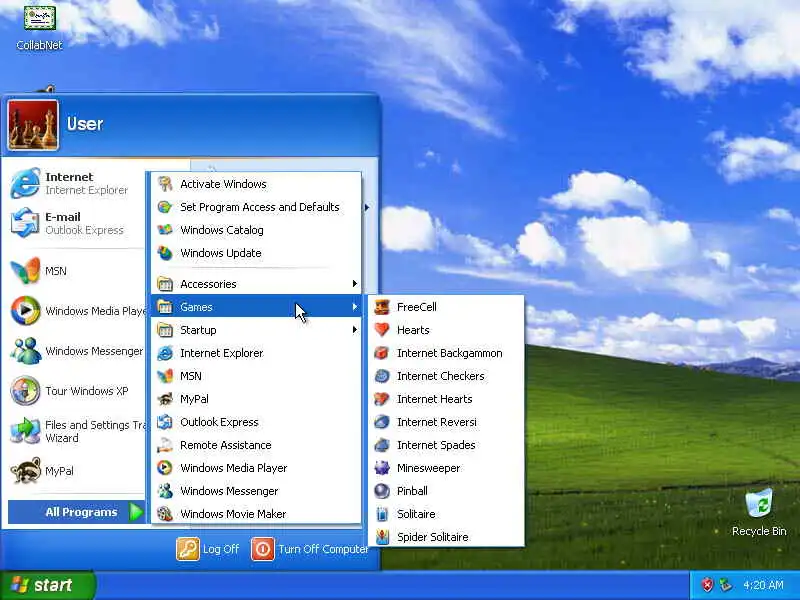
Task: Open Set Program Access and Defaults
Action: [256, 207]
